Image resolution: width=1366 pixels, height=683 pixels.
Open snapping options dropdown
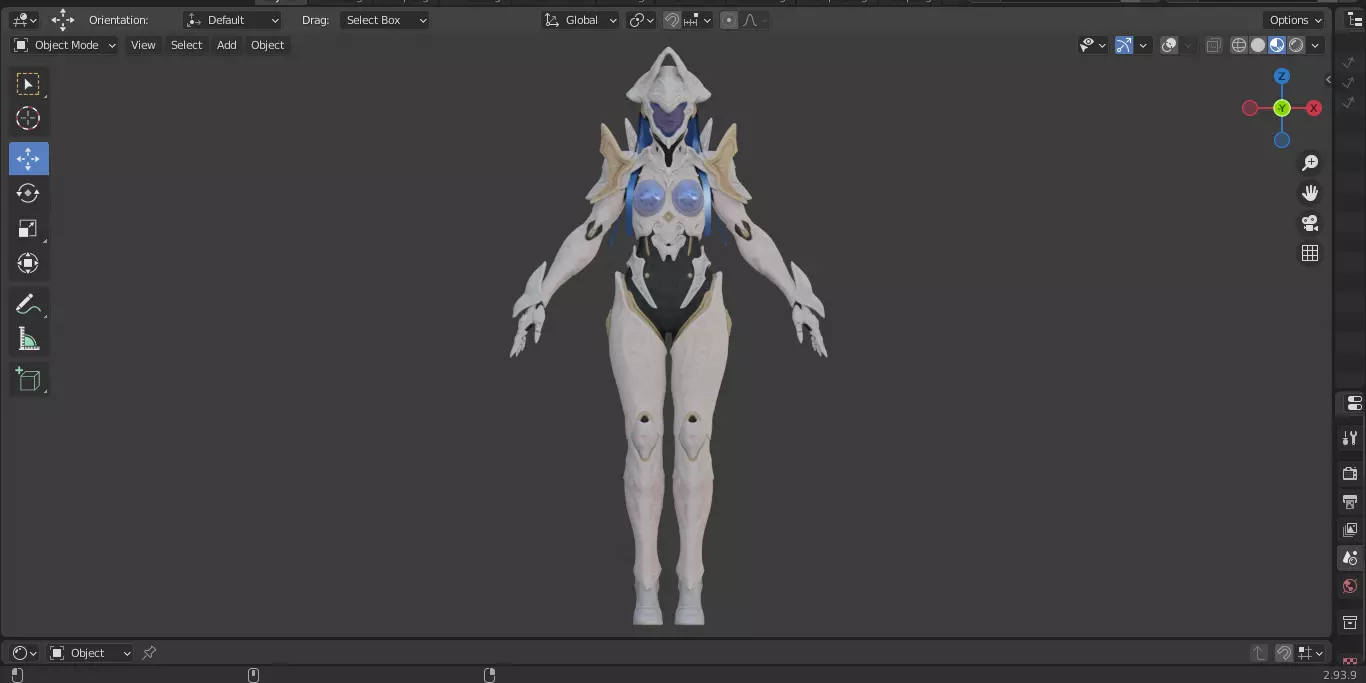point(698,20)
